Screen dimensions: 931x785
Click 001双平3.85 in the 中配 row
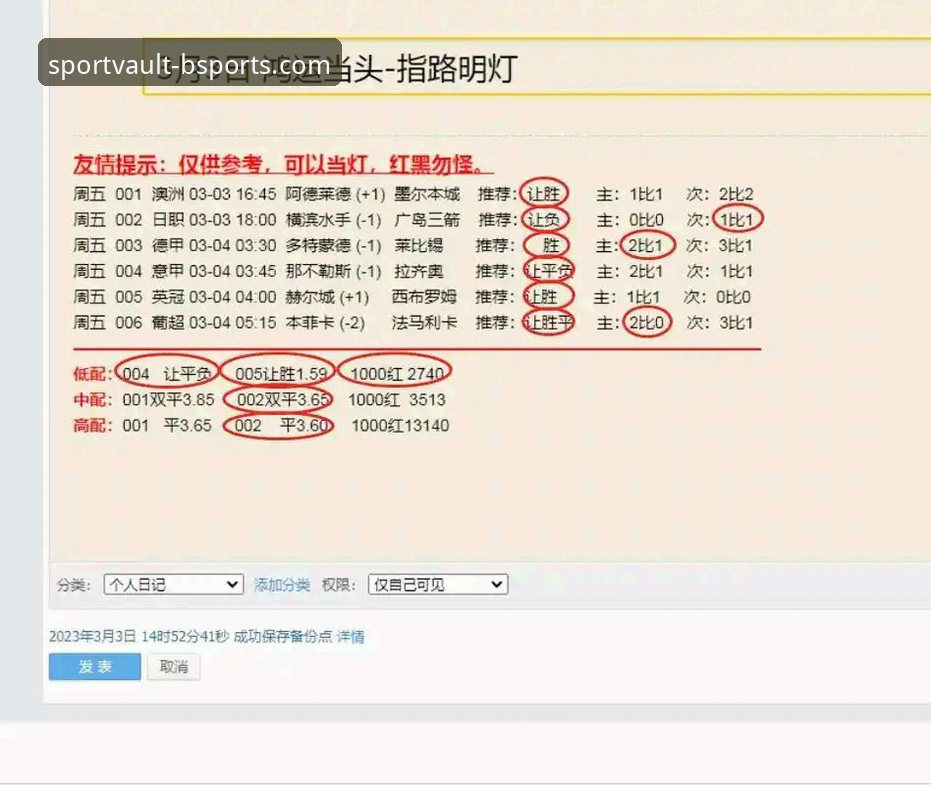[x=168, y=400]
